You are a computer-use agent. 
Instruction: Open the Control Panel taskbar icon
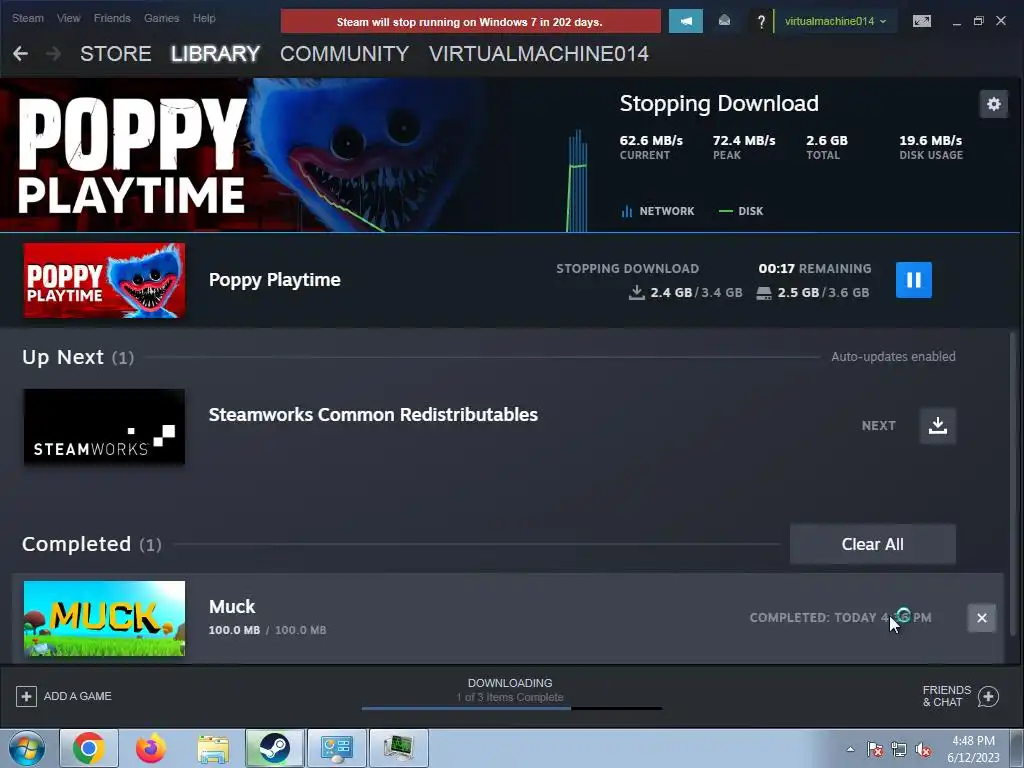pos(337,748)
